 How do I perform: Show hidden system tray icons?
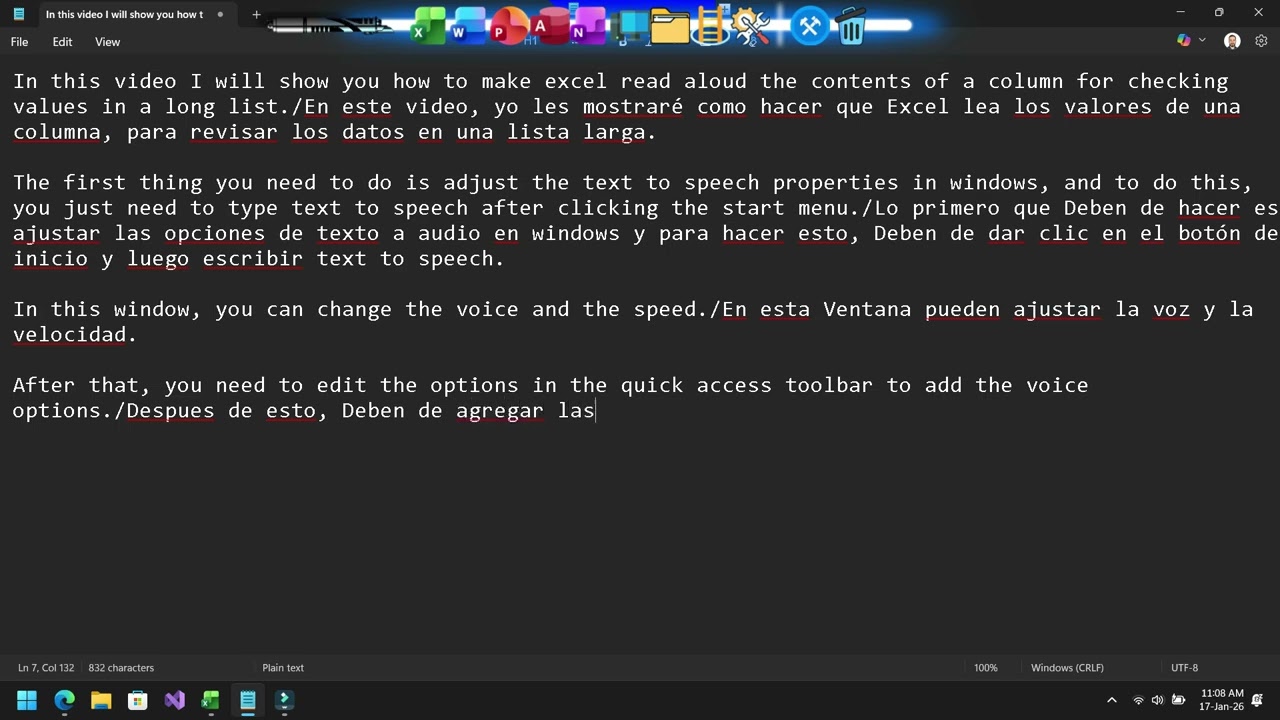(x=1111, y=700)
